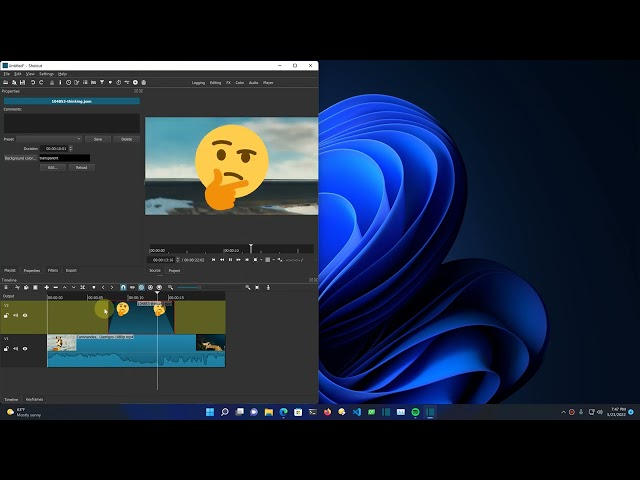The image size is (640, 480).
Task: Toggle timeline Snap magnet button
Action: coord(123,287)
